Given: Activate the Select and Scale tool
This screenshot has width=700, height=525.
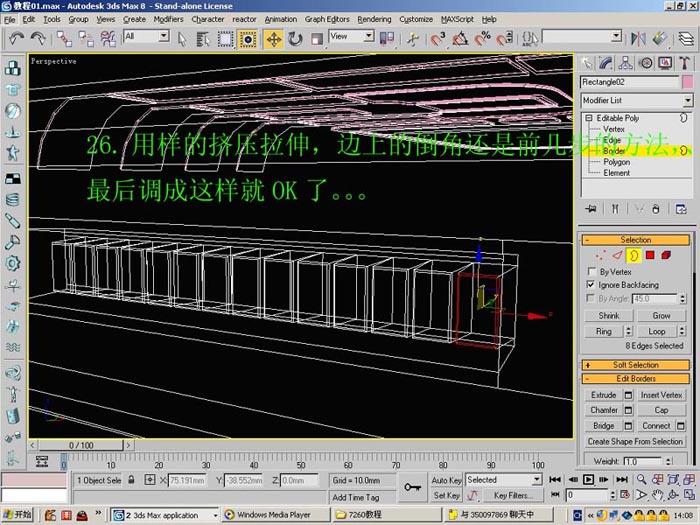Looking at the screenshot, I should pos(317,39).
